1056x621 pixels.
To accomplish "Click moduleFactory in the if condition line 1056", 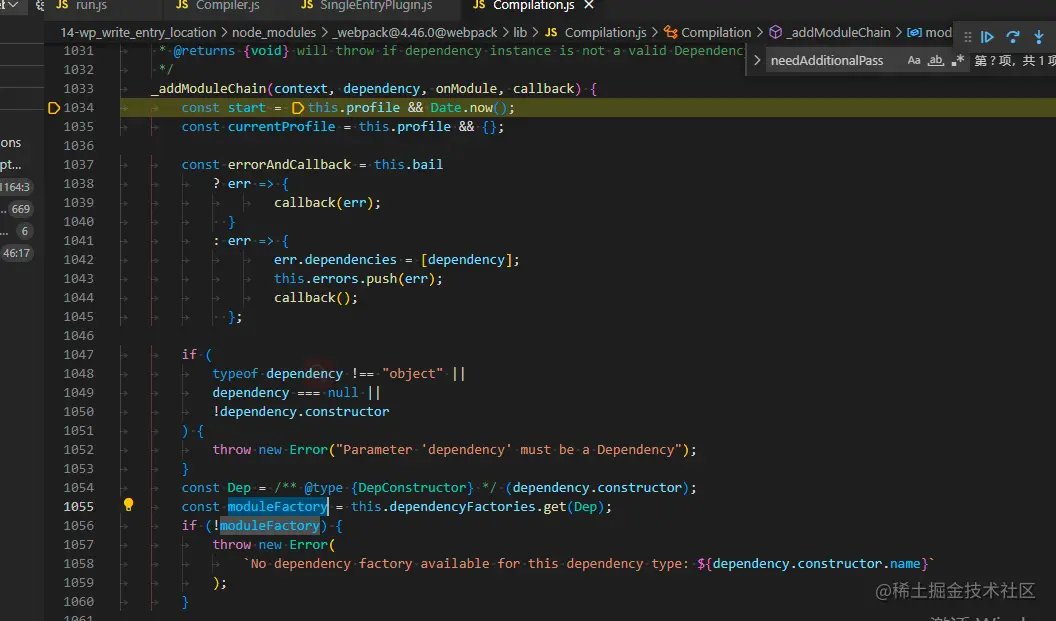I will [x=269, y=525].
